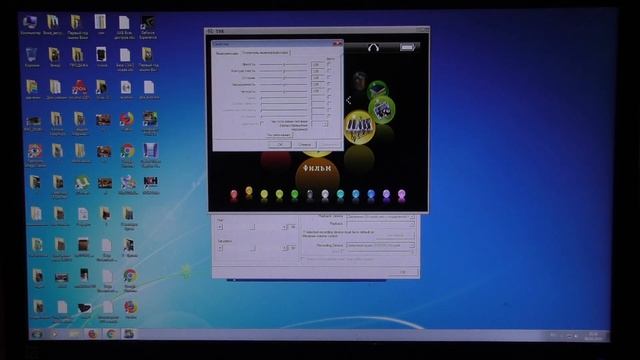The width and height of the screenshot is (640, 360).
Task: Click the Windows Start button
Action: 37,334
